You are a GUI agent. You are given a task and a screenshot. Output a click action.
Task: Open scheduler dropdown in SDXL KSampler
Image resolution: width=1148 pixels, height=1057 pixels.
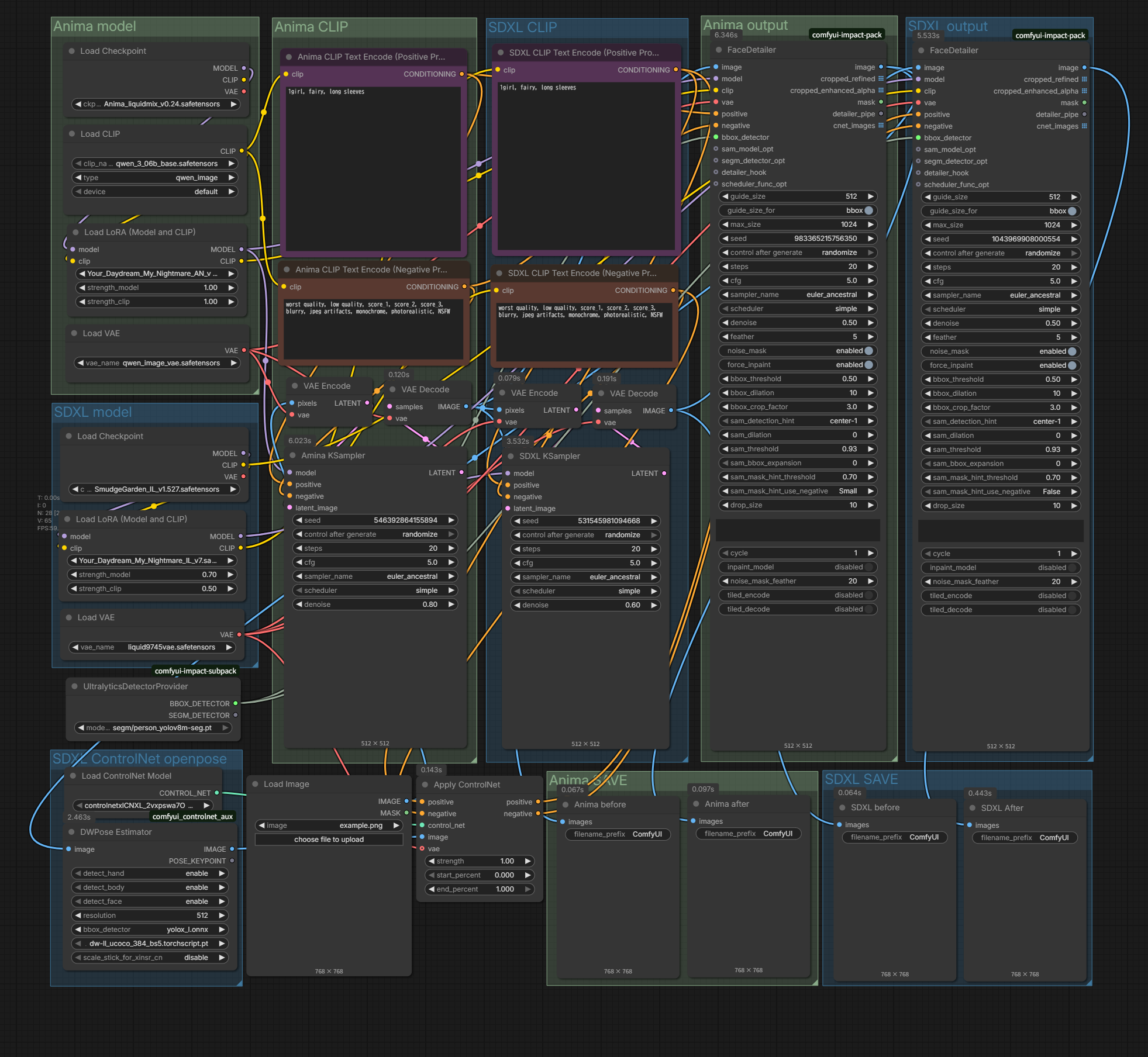(585, 591)
